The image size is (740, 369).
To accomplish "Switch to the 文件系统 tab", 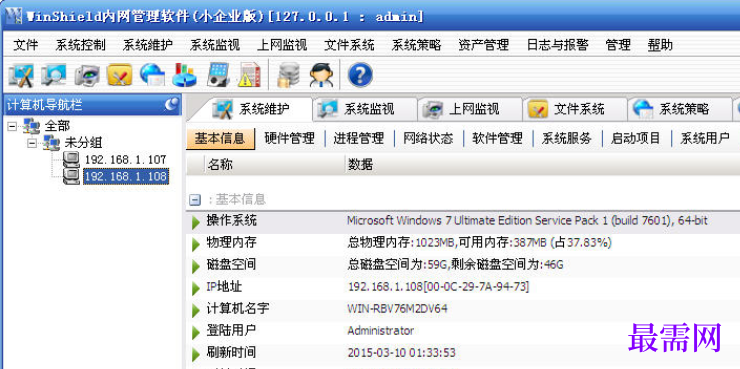I will [575, 109].
